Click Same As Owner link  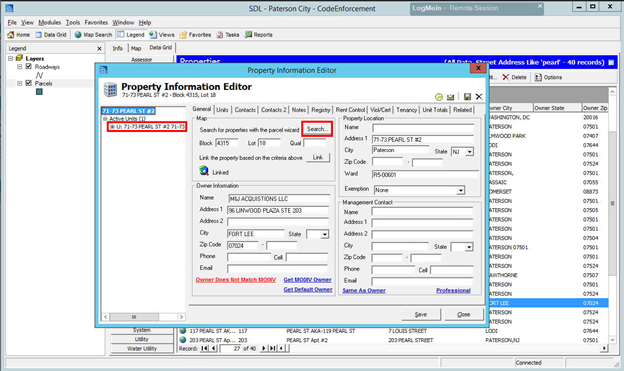tap(364, 291)
